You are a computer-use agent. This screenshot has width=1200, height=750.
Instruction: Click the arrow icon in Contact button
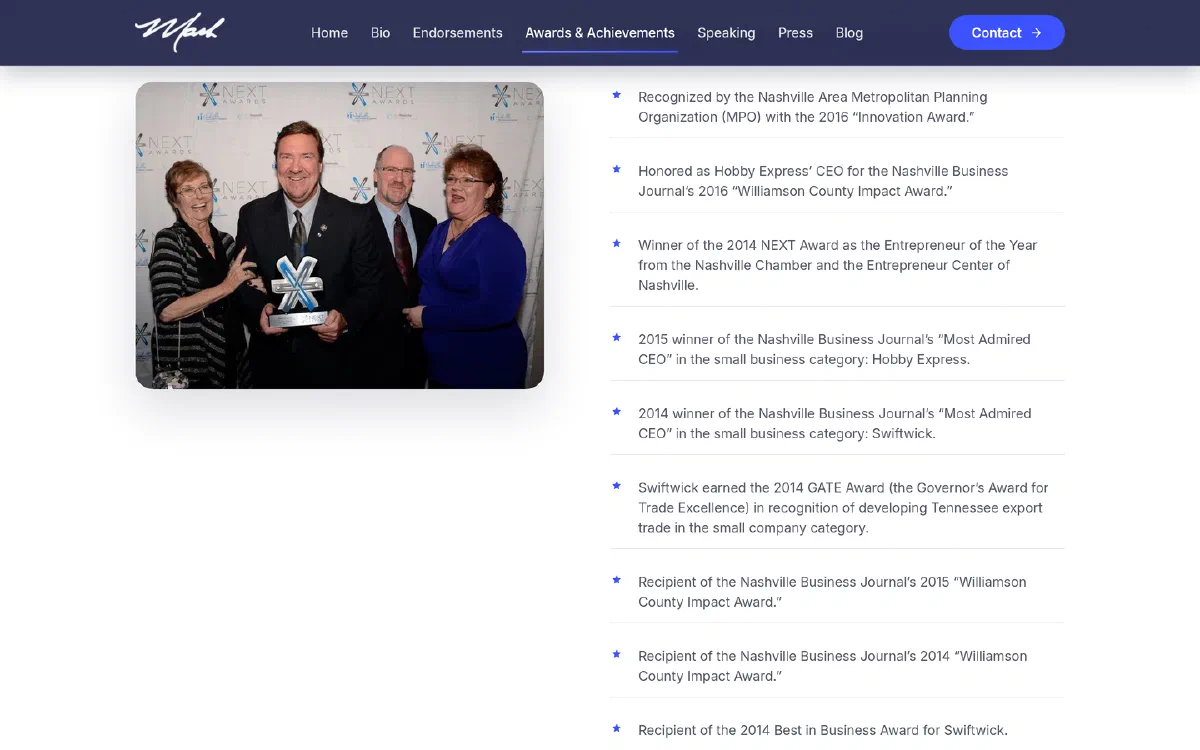[x=1036, y=33]
